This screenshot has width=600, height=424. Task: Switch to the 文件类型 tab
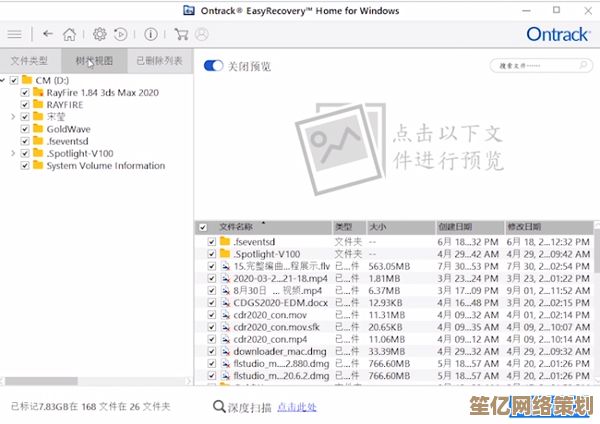30,61
